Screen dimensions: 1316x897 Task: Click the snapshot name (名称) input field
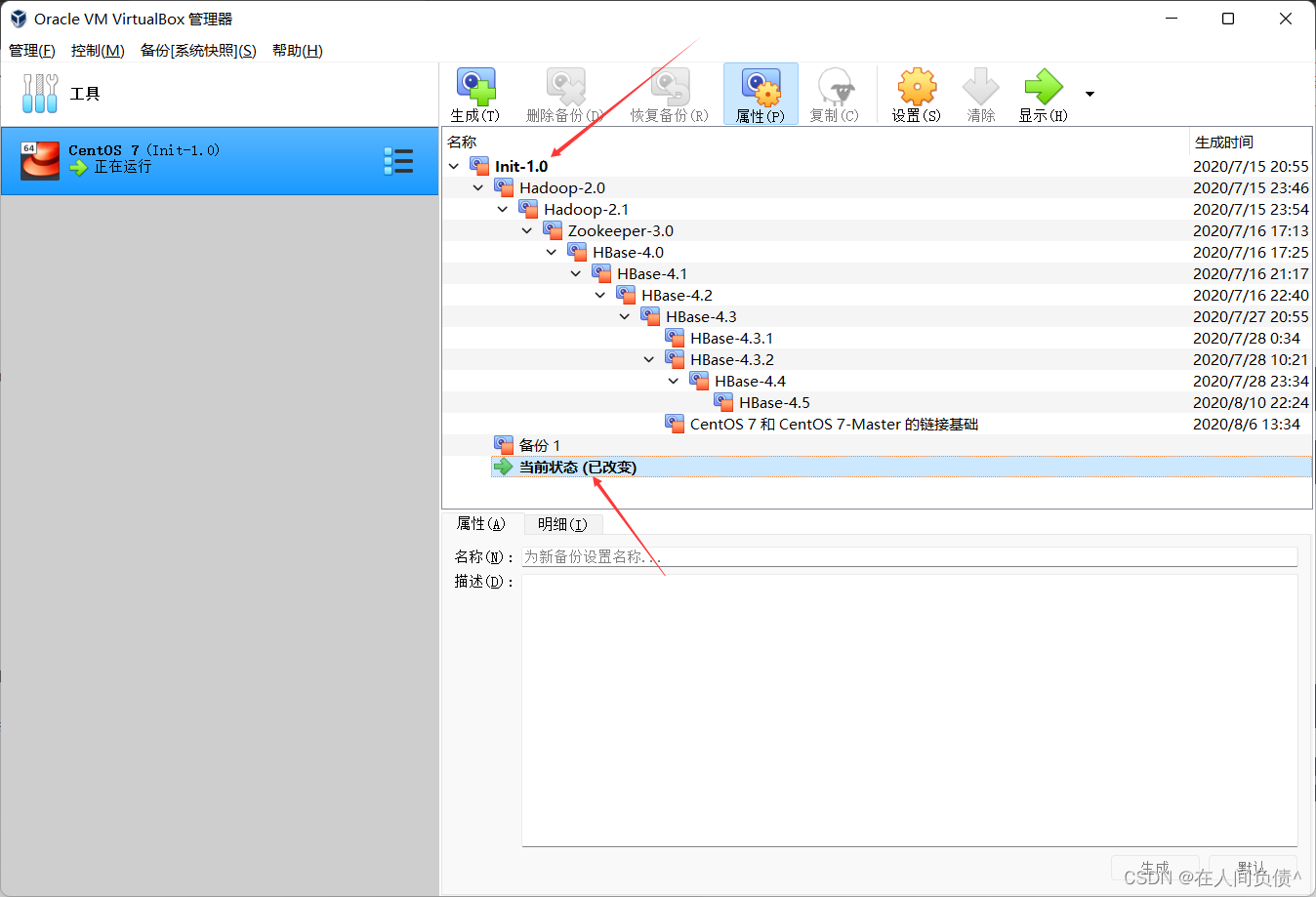tap(910, 556)
